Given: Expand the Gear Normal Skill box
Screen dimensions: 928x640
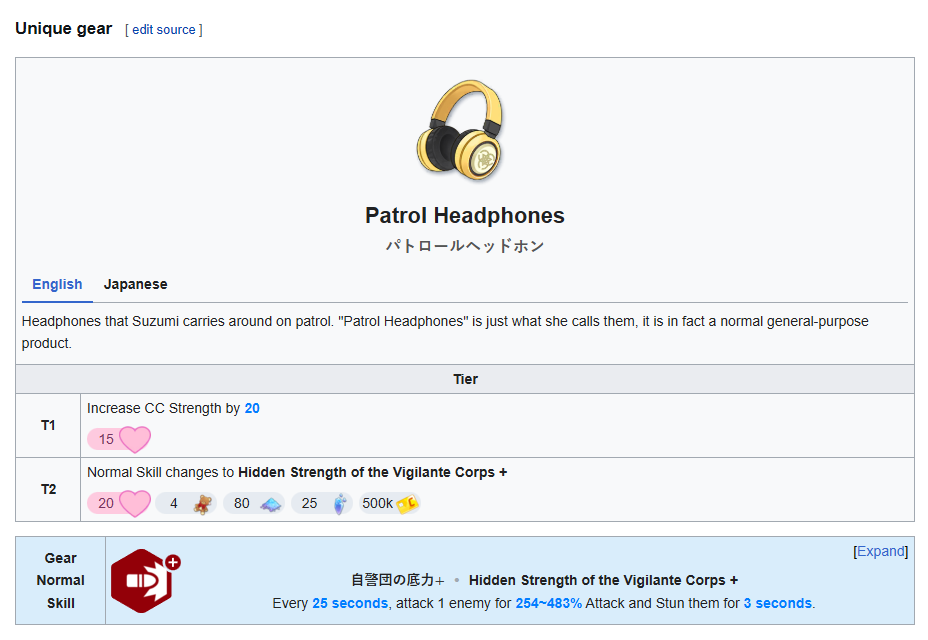Looking at the screenshot, I should click(880, 551).
